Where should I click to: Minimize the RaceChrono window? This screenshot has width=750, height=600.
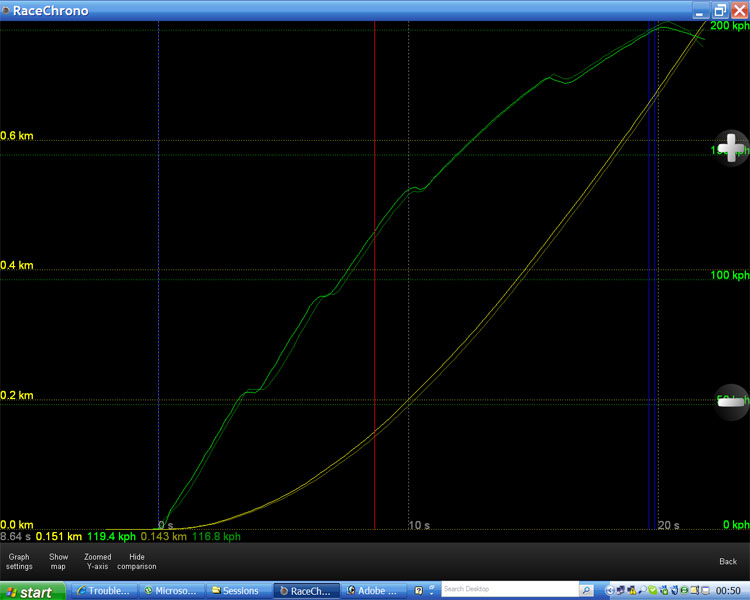(x=701, y=10)
